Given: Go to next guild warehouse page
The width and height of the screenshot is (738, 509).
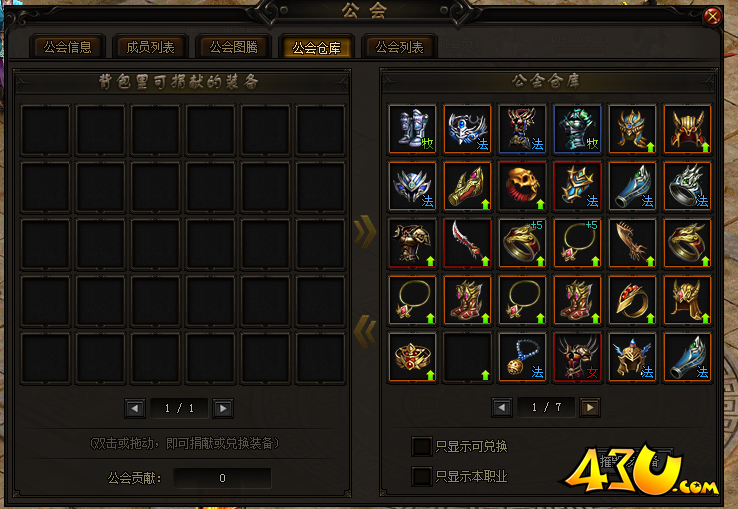Looking at the screenshot, I should point(590,407).
